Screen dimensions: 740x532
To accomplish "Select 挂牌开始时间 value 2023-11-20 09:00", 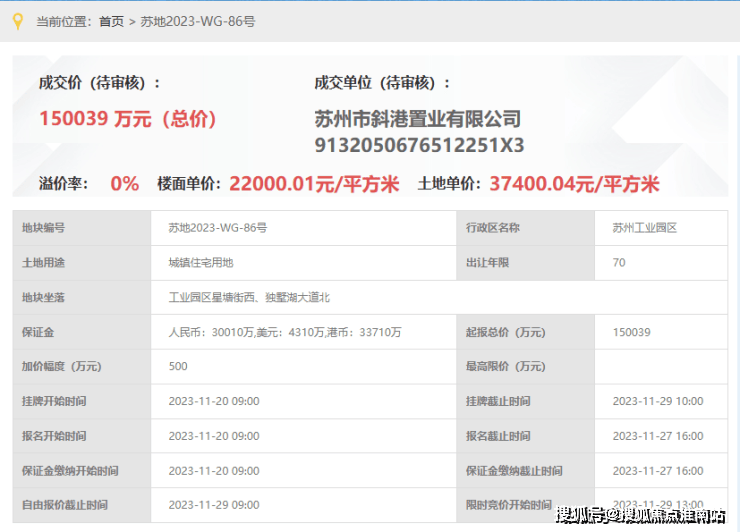I will tap(214, 402).
